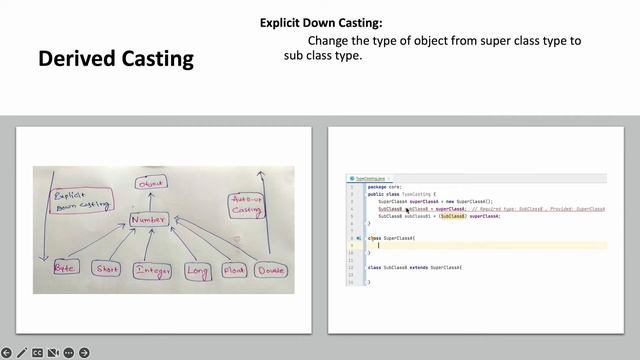Select the handwritten class hierarchy picture
The image size is (640, 360).
164,230
